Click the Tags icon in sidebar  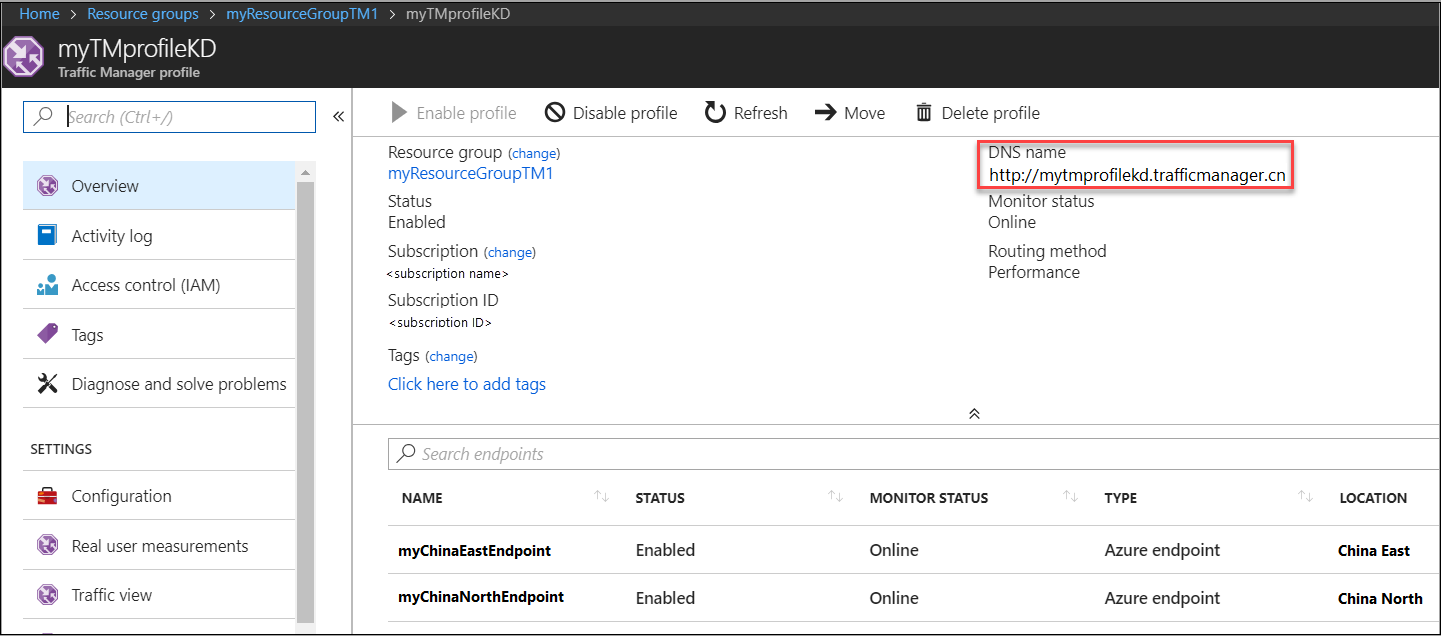[47, 335]
